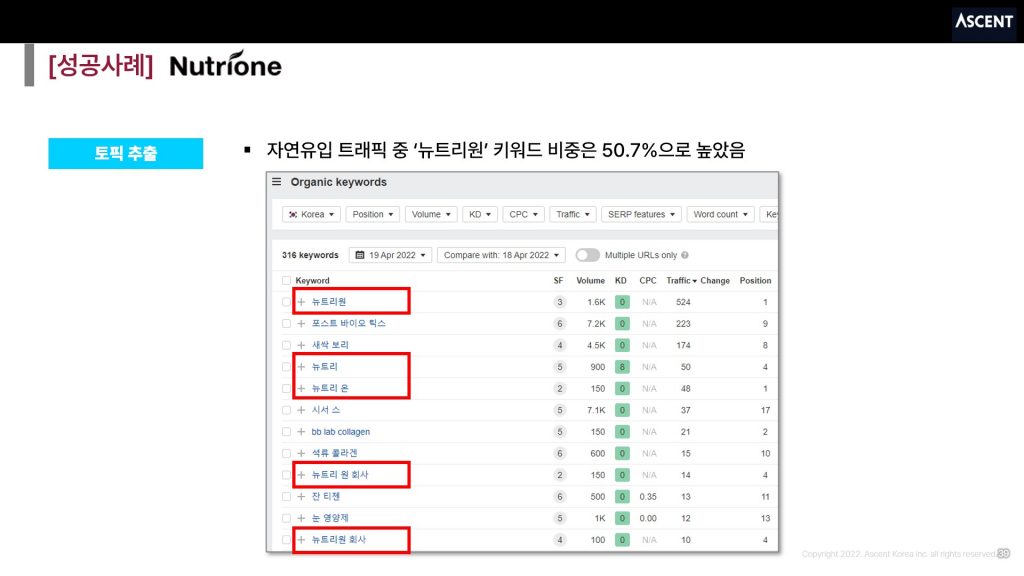Open the bb lab collagen keyword link

(340, 432)
